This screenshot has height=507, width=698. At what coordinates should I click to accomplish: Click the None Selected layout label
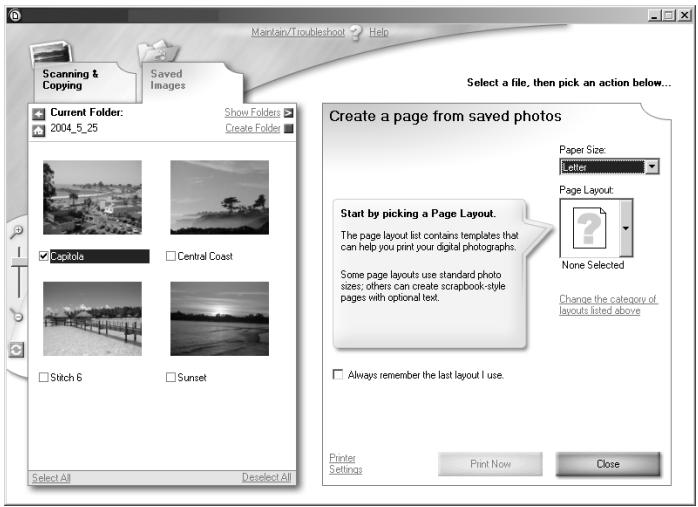(x=593, y=265)
